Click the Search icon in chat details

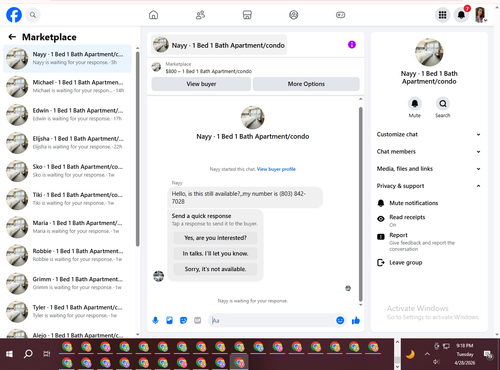pyautogui.click(x=443, y=104)
